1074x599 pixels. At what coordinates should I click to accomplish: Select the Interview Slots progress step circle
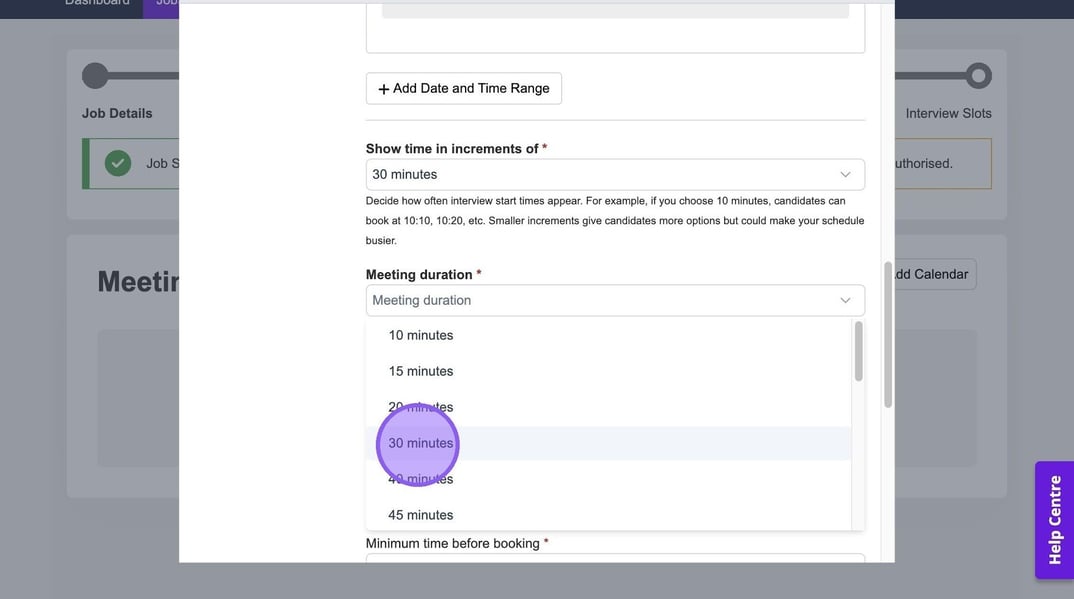[x=978, y=75]
